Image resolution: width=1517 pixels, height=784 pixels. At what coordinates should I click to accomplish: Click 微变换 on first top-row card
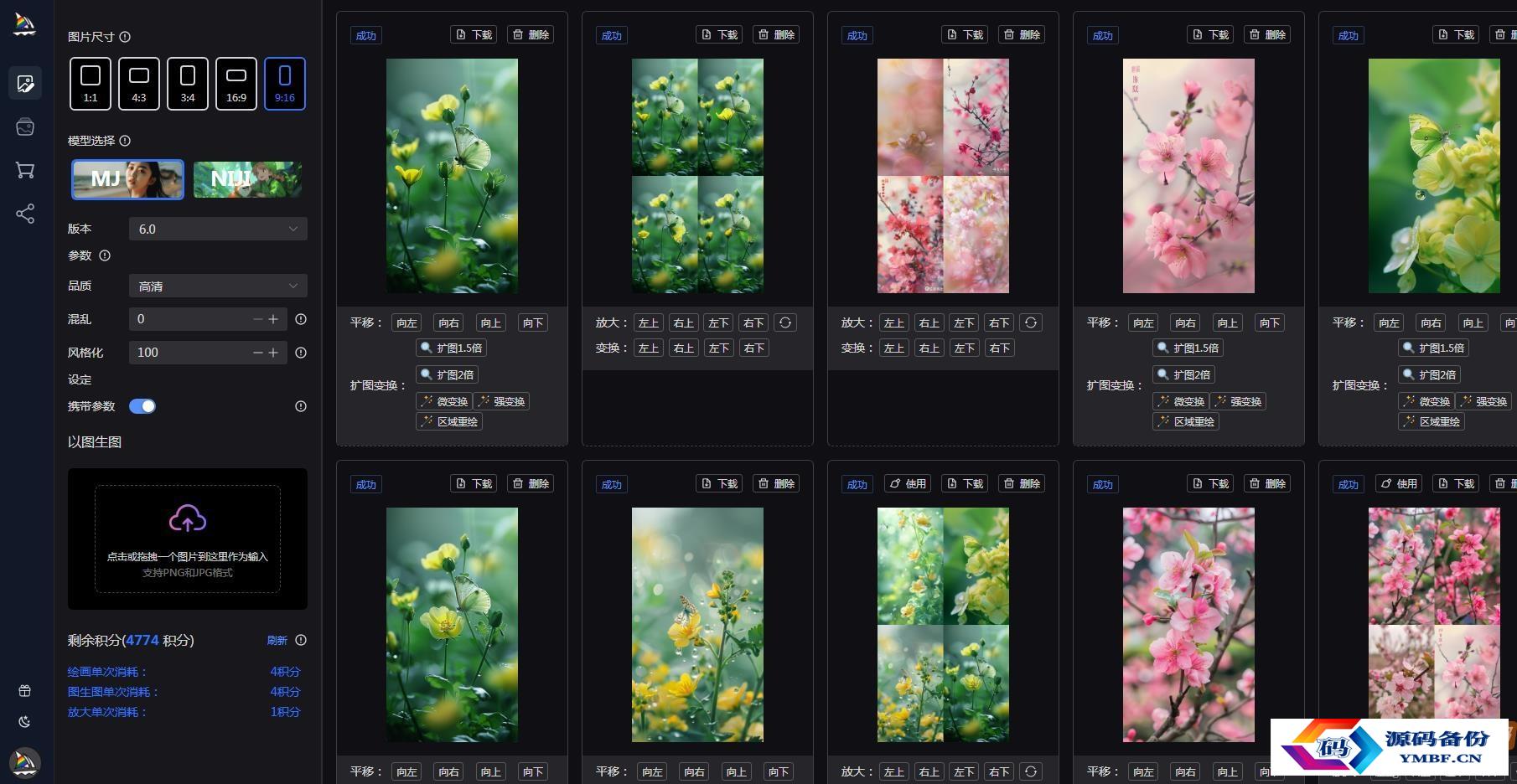[x=444, y=401]
